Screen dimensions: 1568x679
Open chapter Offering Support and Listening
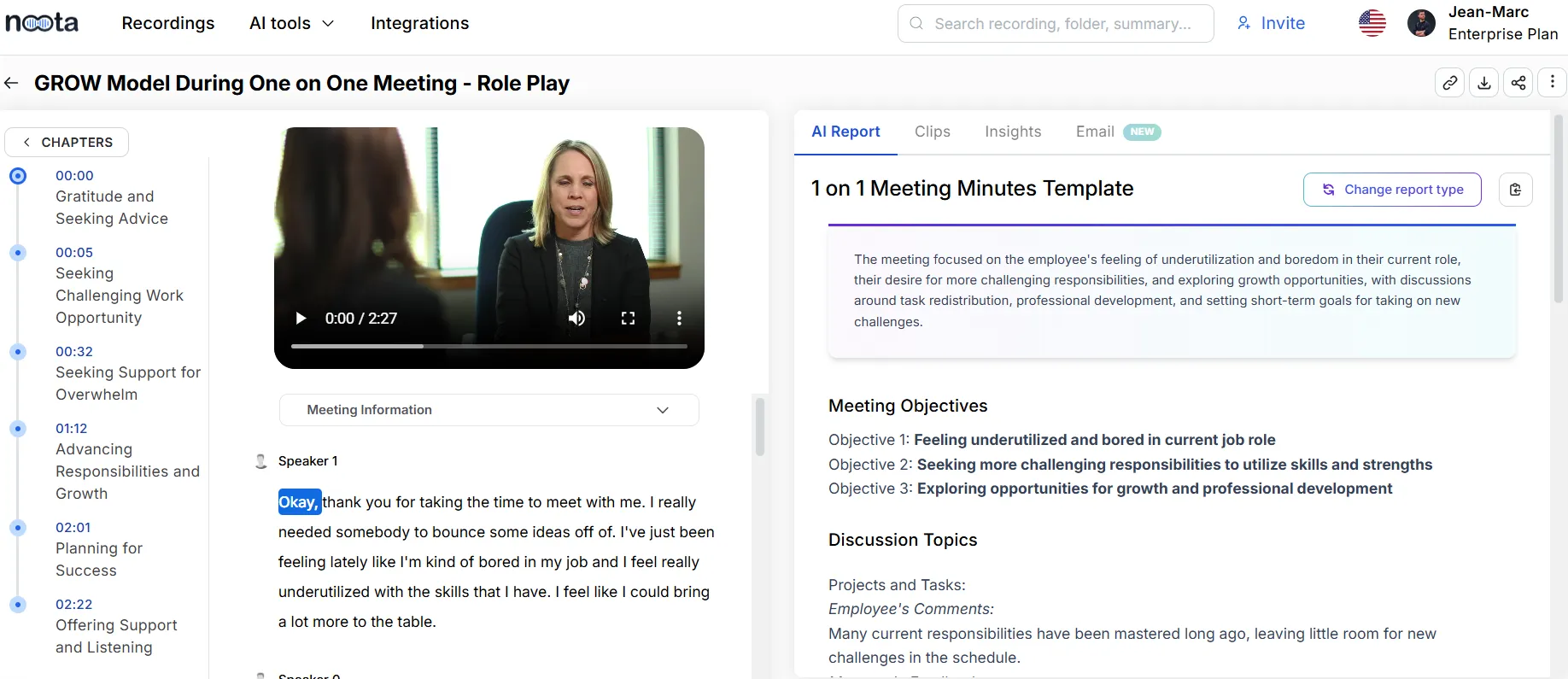coord(116,636)
